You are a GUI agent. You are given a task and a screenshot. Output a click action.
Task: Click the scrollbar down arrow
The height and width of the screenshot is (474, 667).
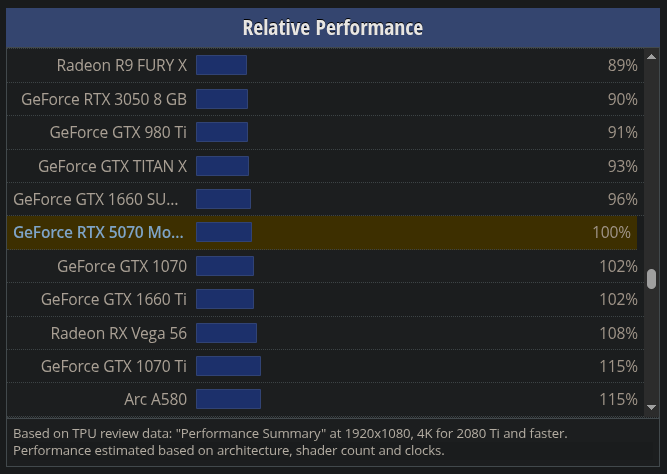(x=651, y=408)
